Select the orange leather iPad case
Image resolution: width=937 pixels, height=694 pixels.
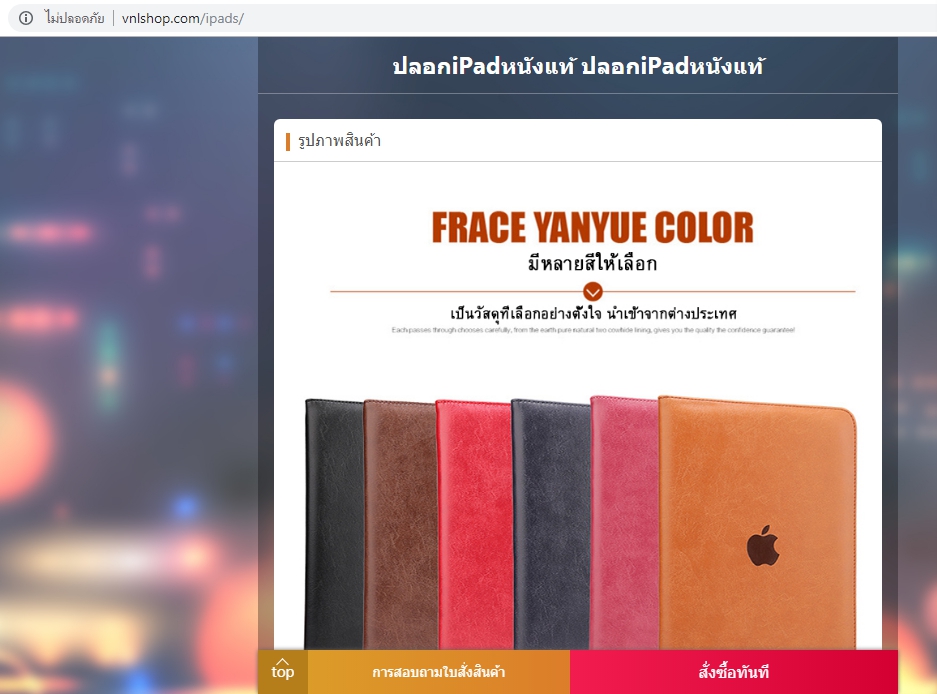tap(758, 522)
